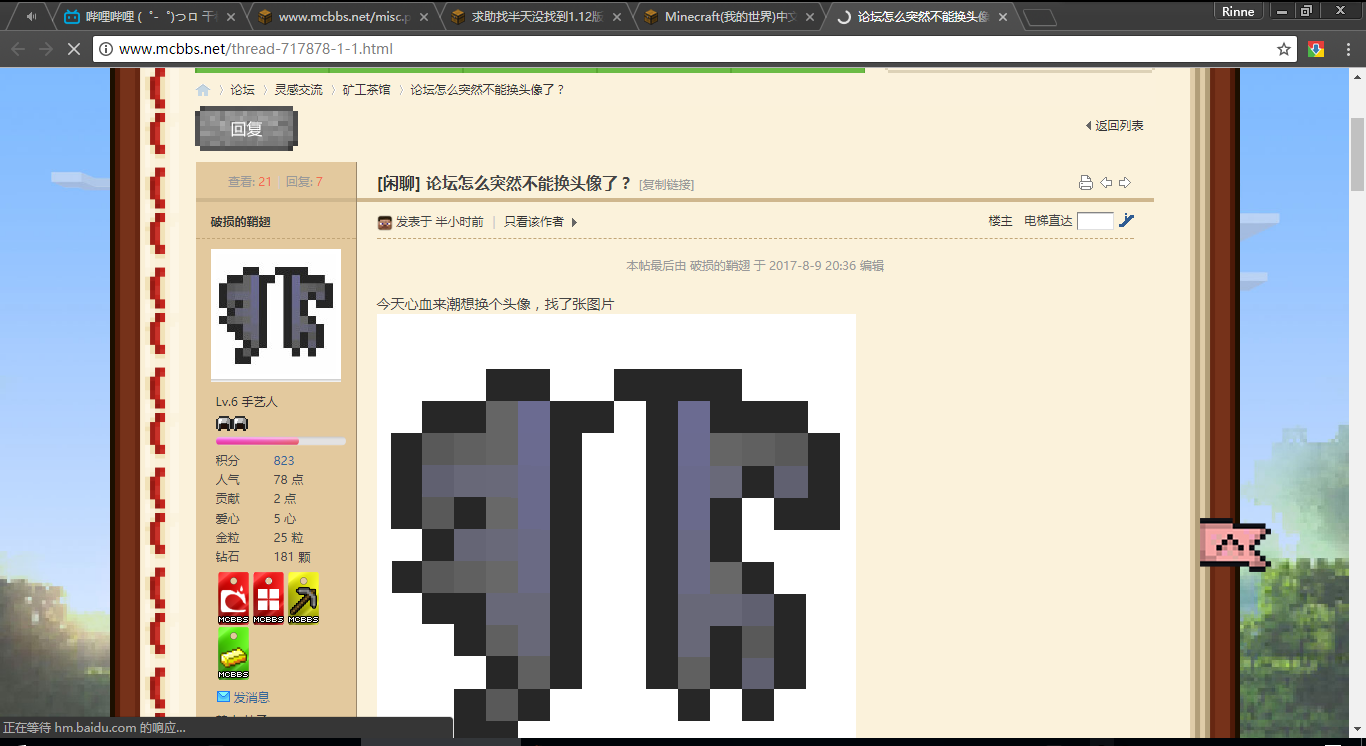Click the user rank helmets icon

coord(232,423)
